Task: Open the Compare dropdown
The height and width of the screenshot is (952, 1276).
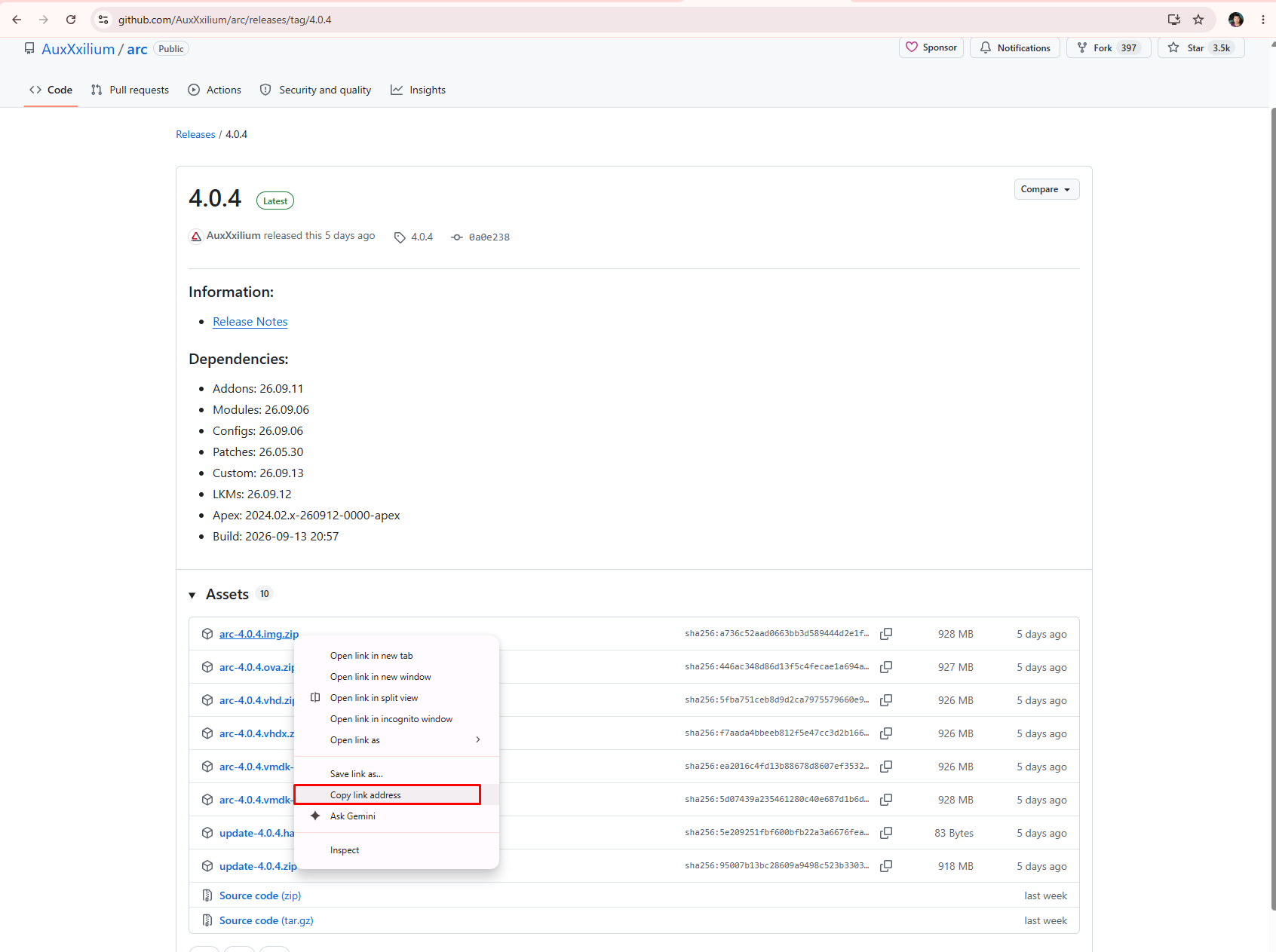Action: point(1046,189)
